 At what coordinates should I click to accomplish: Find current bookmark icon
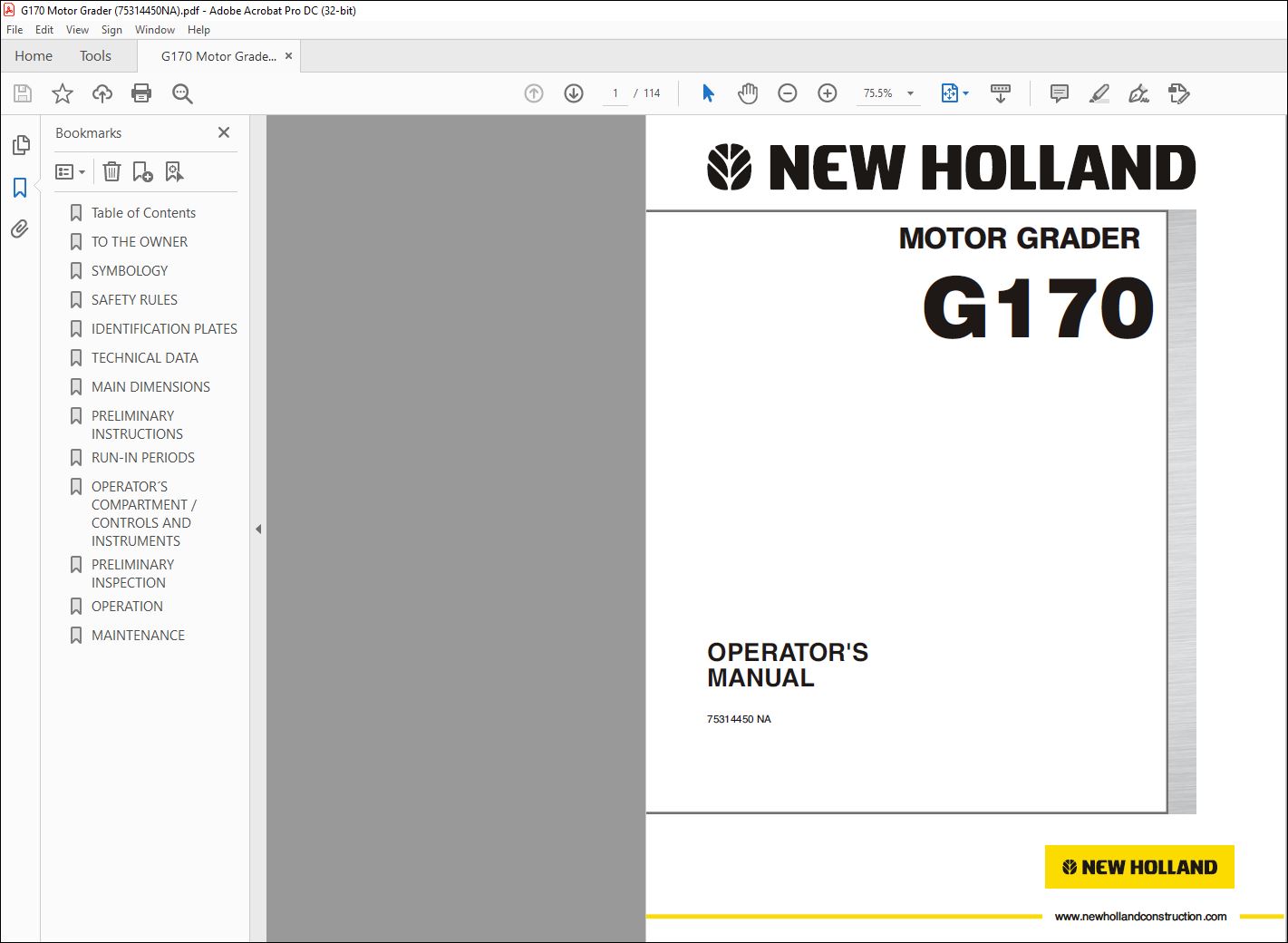[x=174, y=171]
